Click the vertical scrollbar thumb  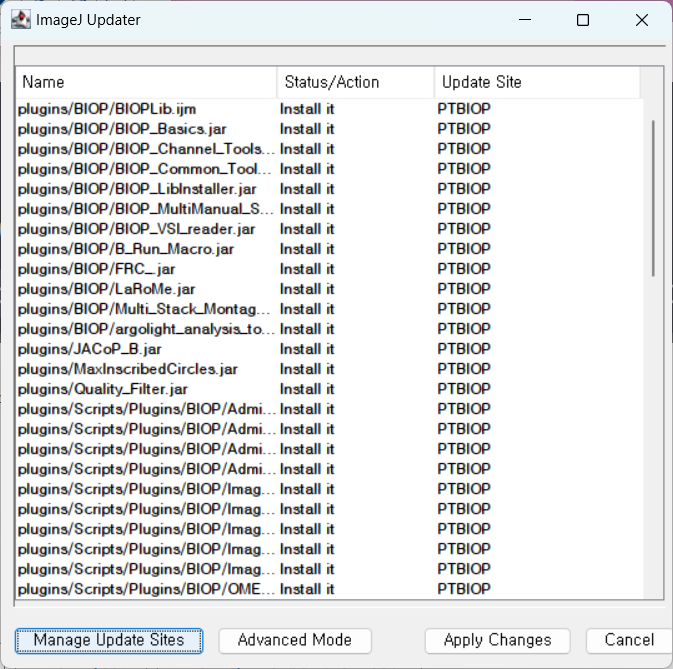click(653, 198)
